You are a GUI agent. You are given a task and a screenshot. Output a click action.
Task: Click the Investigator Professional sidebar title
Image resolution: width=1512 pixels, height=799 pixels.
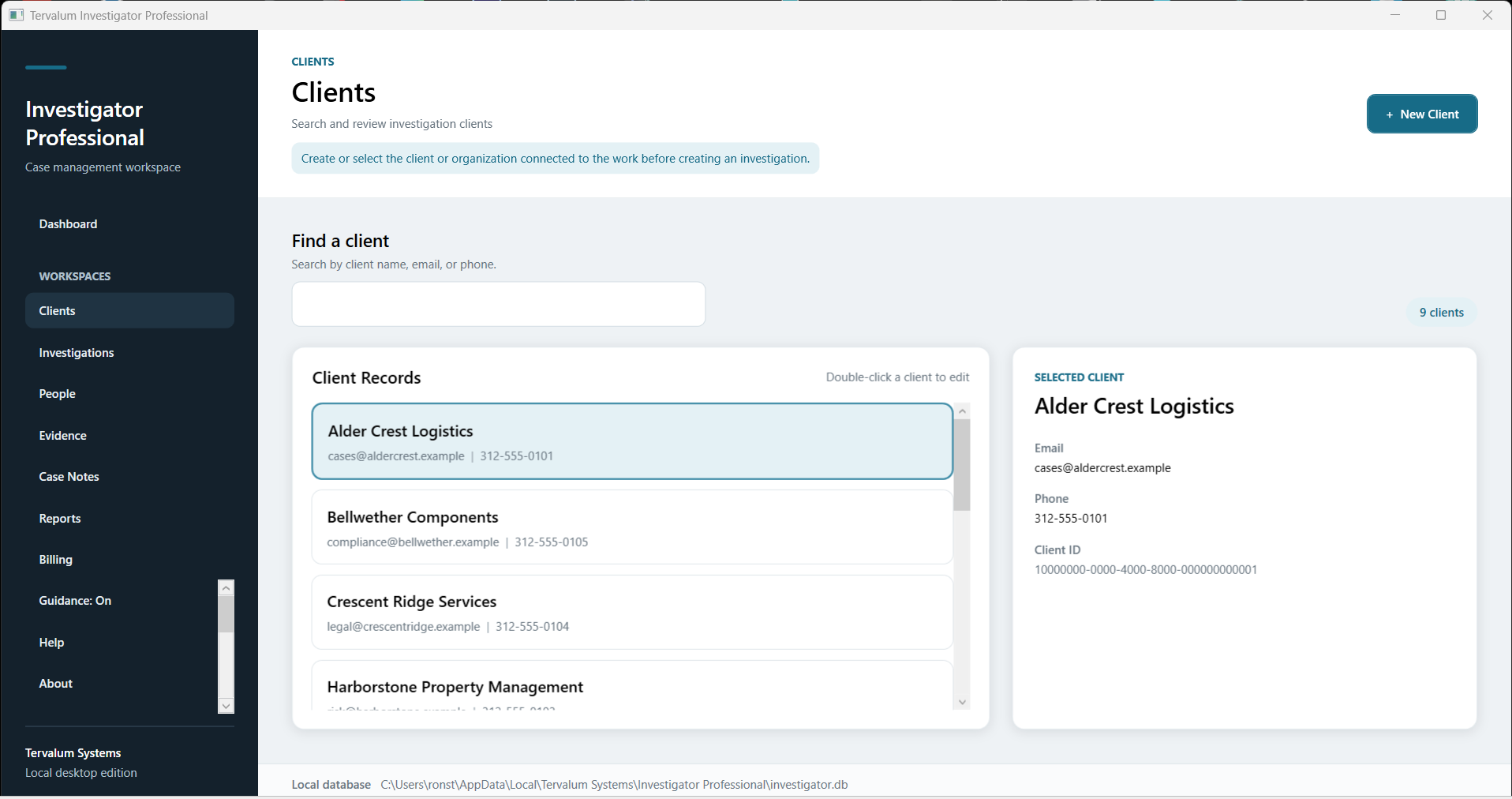[84, 123]
